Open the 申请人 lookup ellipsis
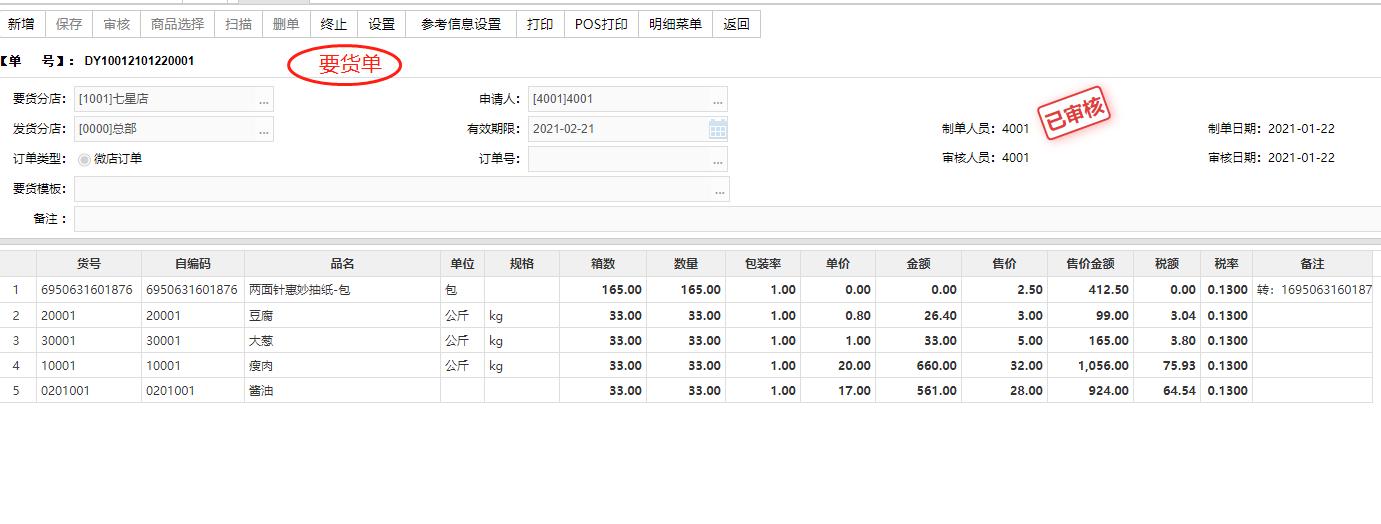Viewport: 1381px width, 524px height. tap(718, 100)
